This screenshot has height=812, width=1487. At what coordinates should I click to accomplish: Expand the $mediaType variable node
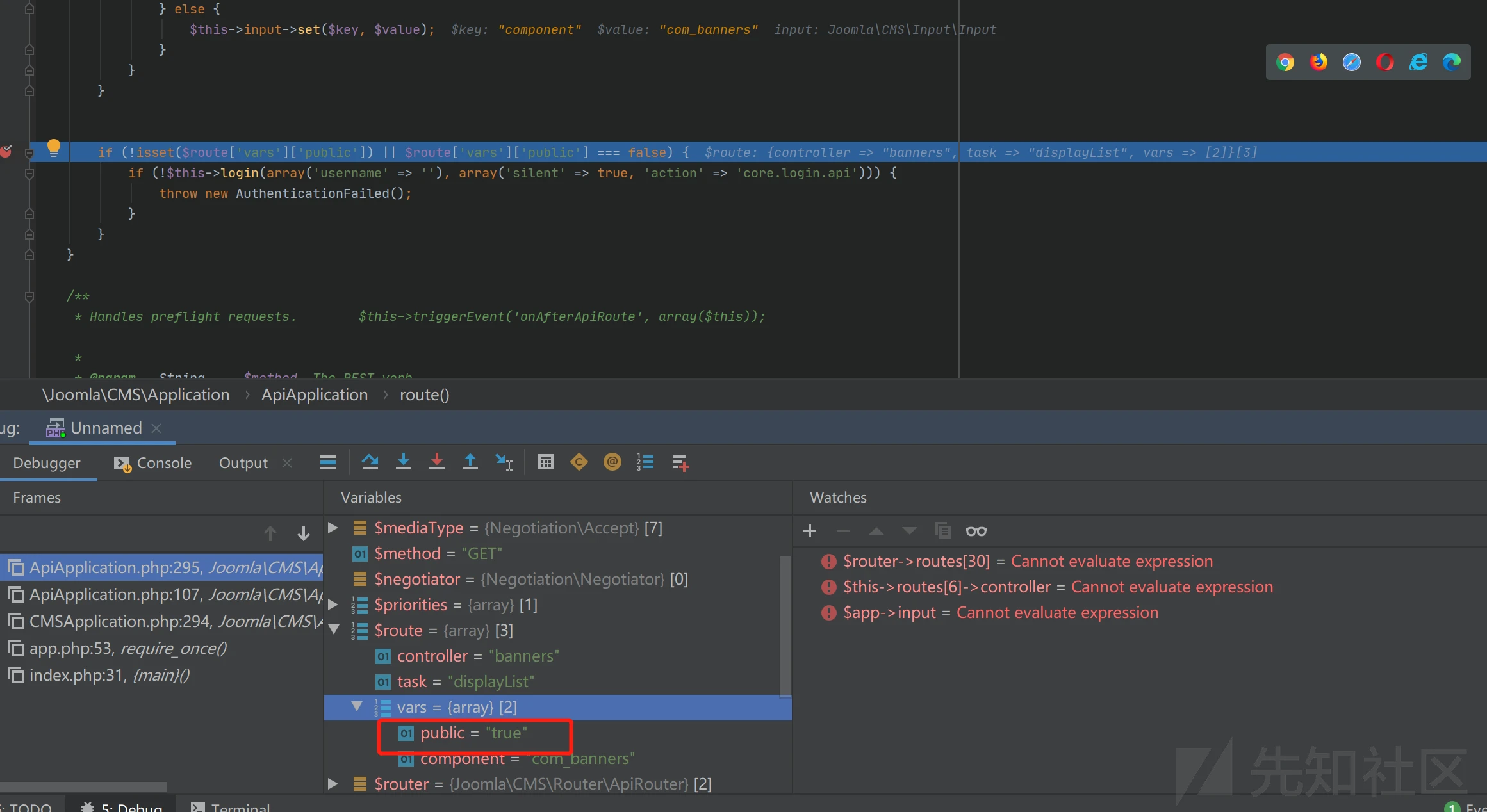pos(333,528)
